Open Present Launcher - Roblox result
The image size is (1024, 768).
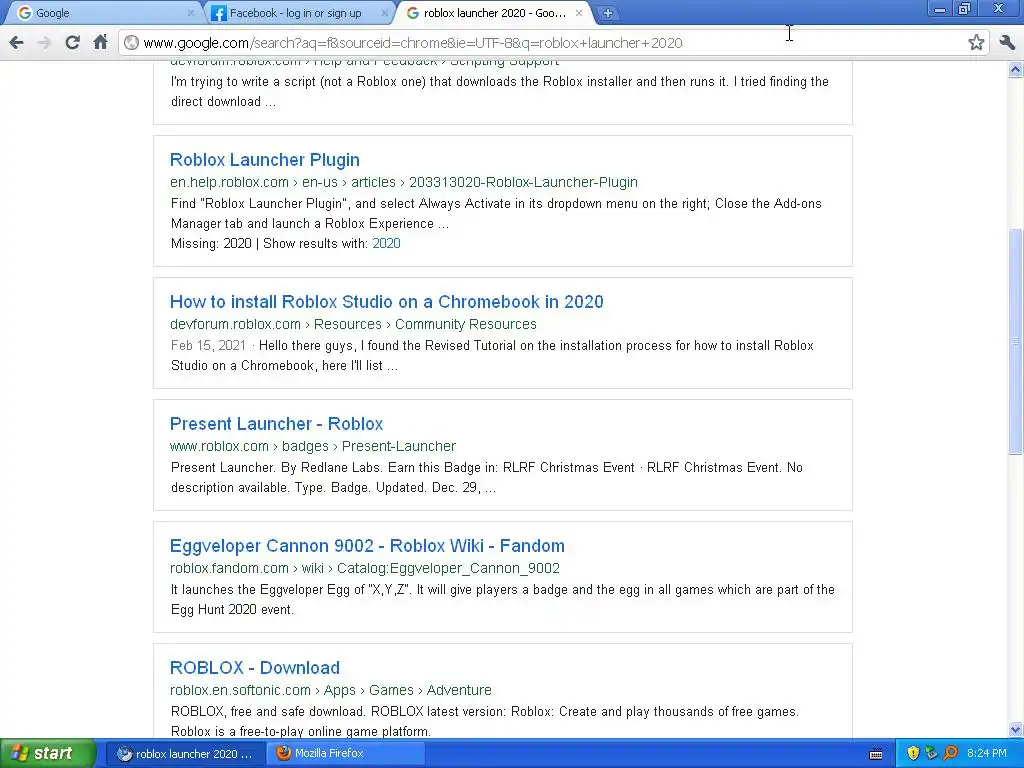click(x=276, y=424)
